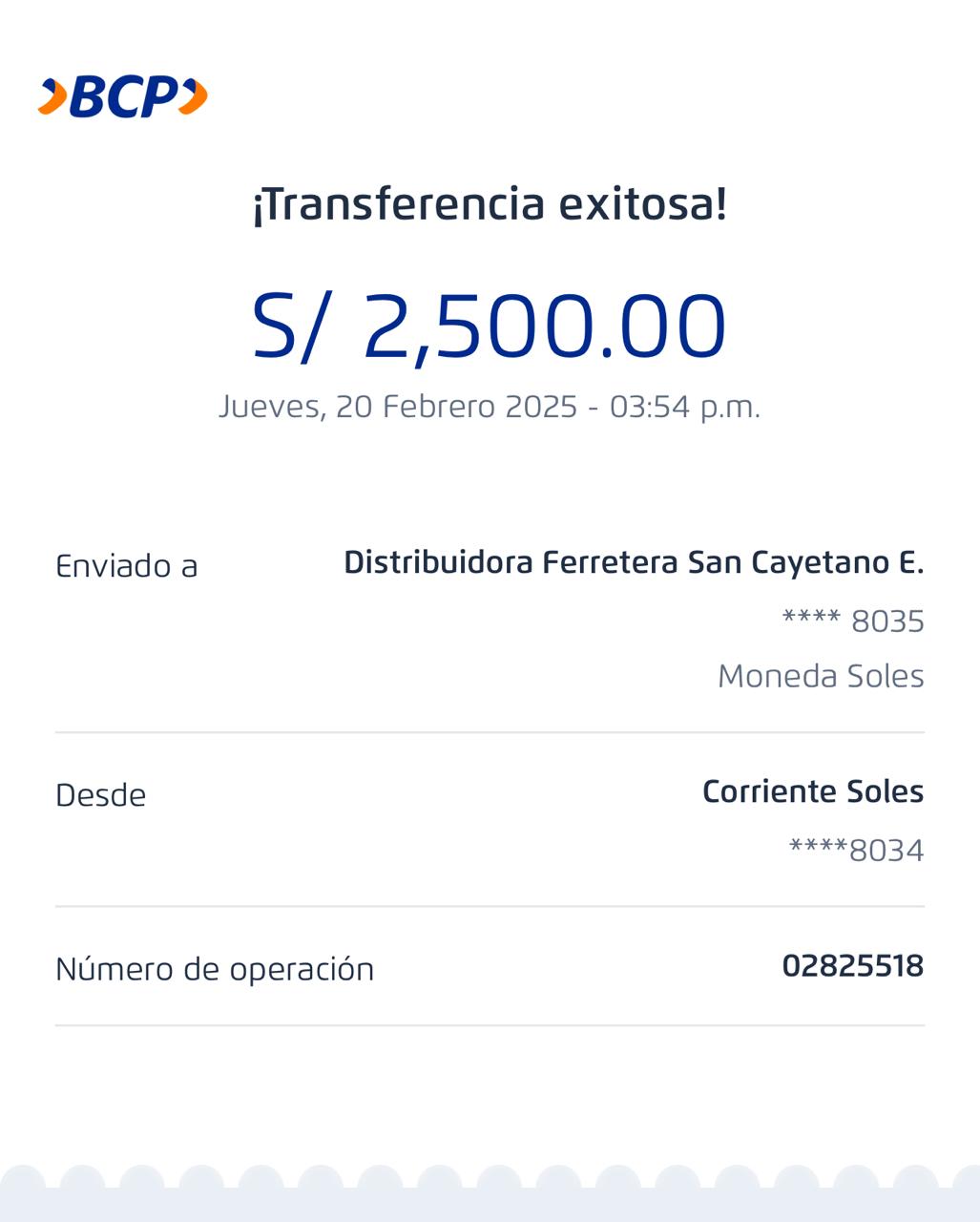Click source account number ending in 8034
Screen dimensions: 980x1222
click(x=856, y=850)
